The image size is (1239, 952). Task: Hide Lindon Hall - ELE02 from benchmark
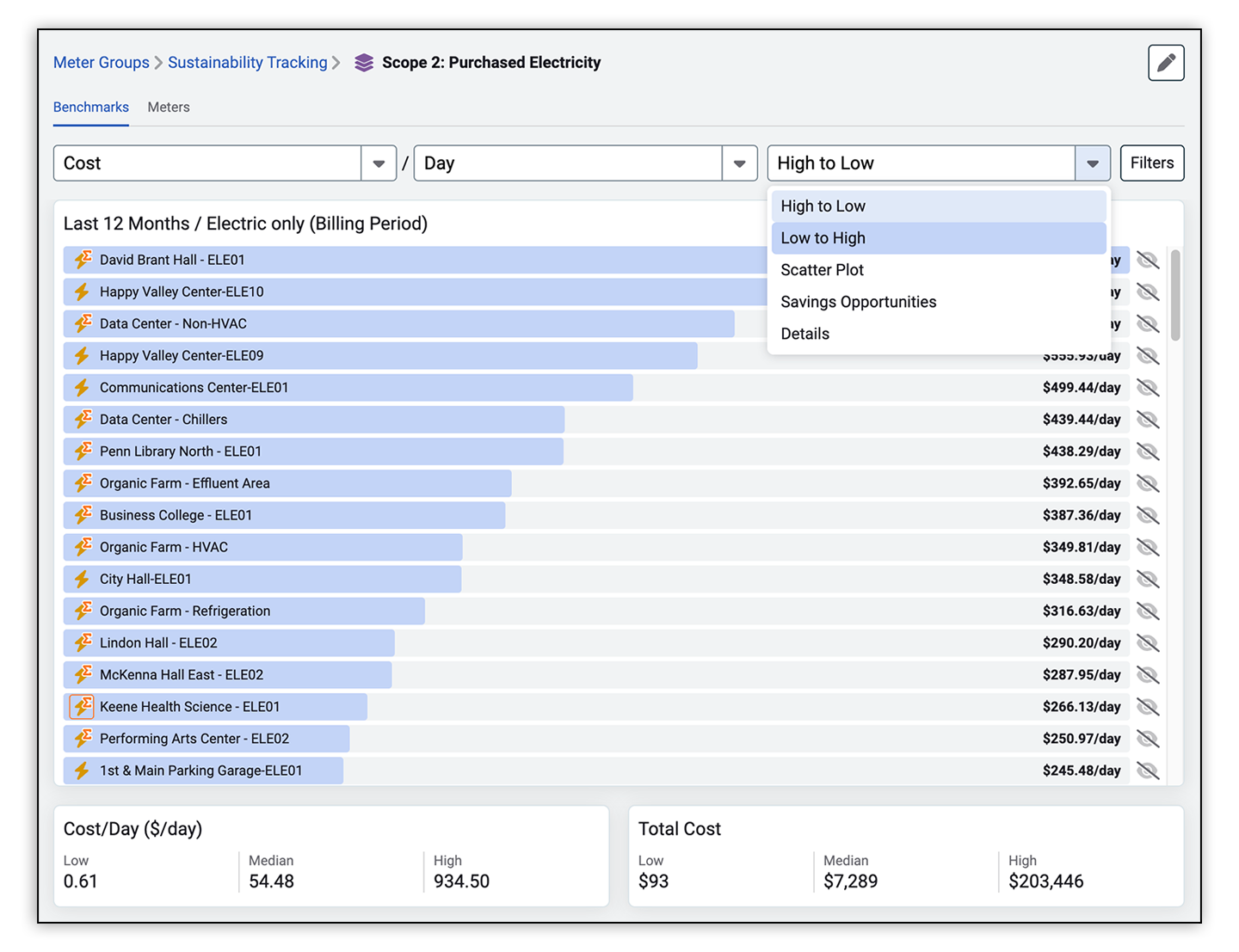tap(1148, 643)
